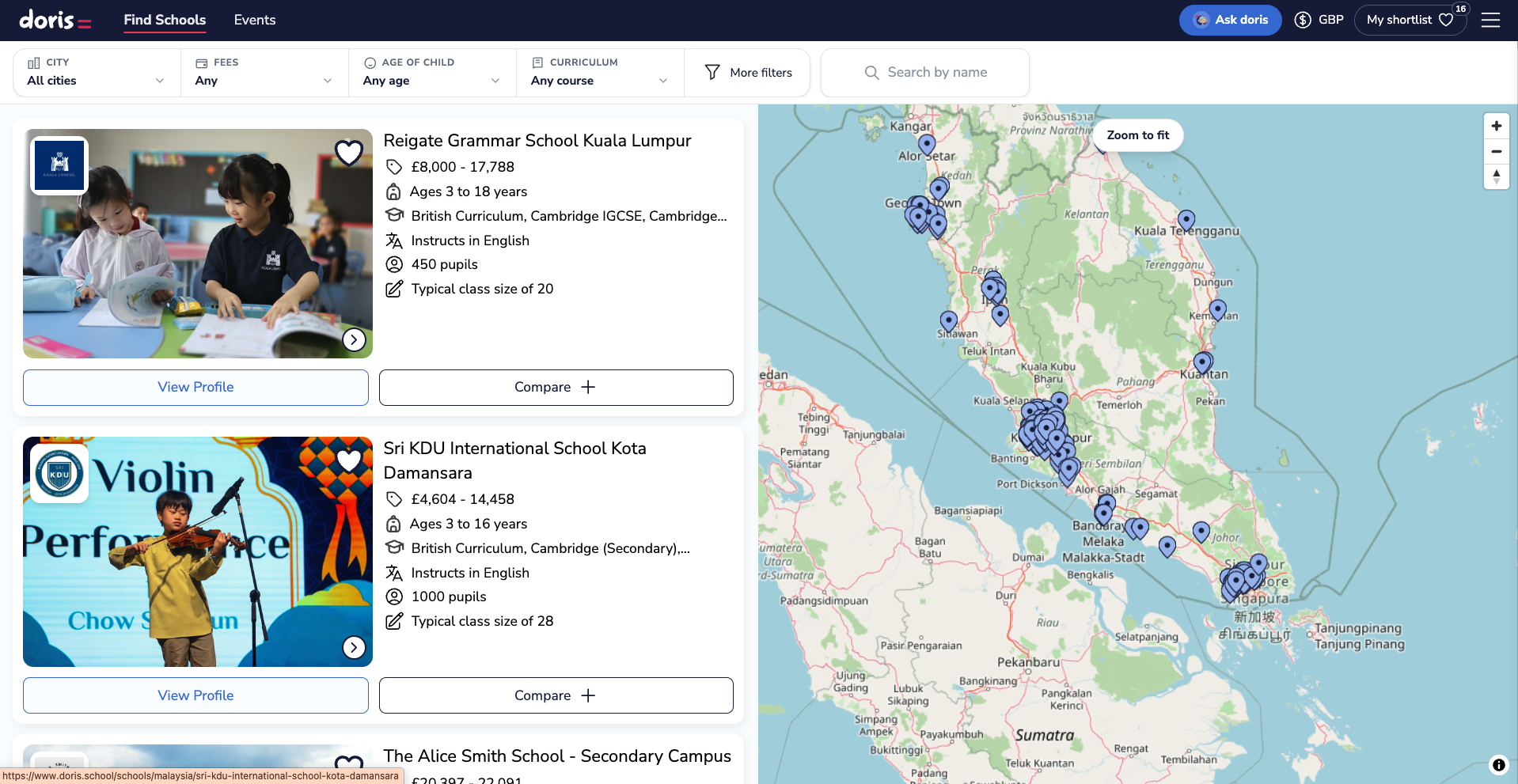Reset map bearing to north
This screenshot has height=784, width=1518.
1496,176
